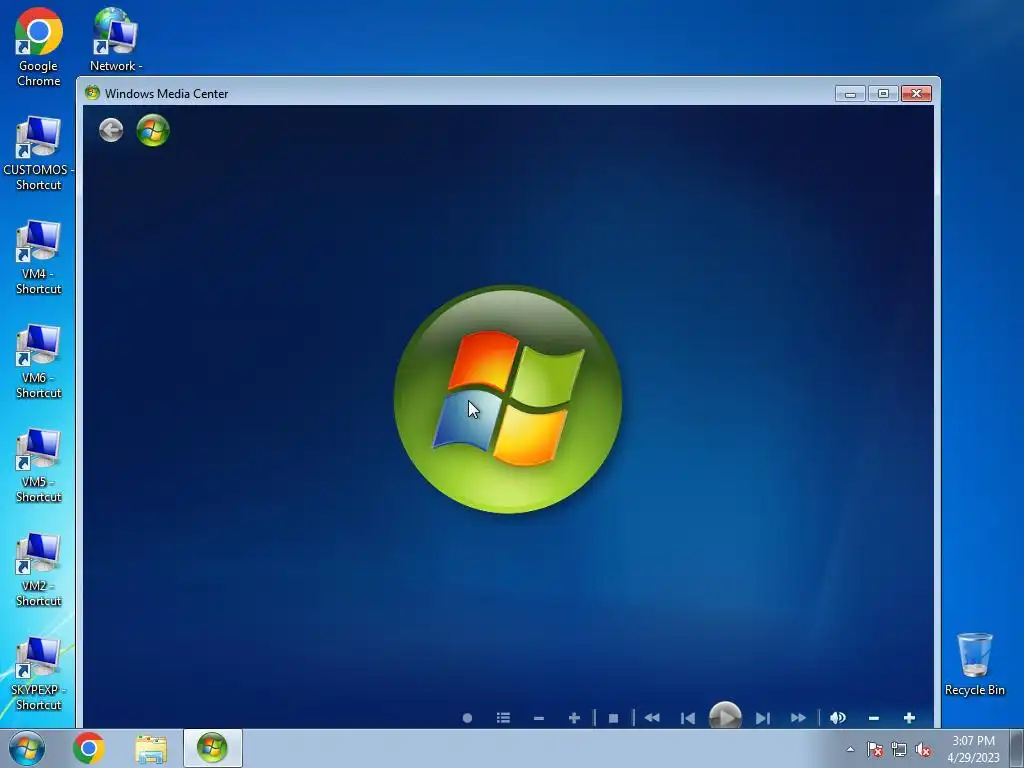The height and width of the screenshot is (768, 1024).
Task: Click the large Media Center logo orb
Action: click(508, 399)
